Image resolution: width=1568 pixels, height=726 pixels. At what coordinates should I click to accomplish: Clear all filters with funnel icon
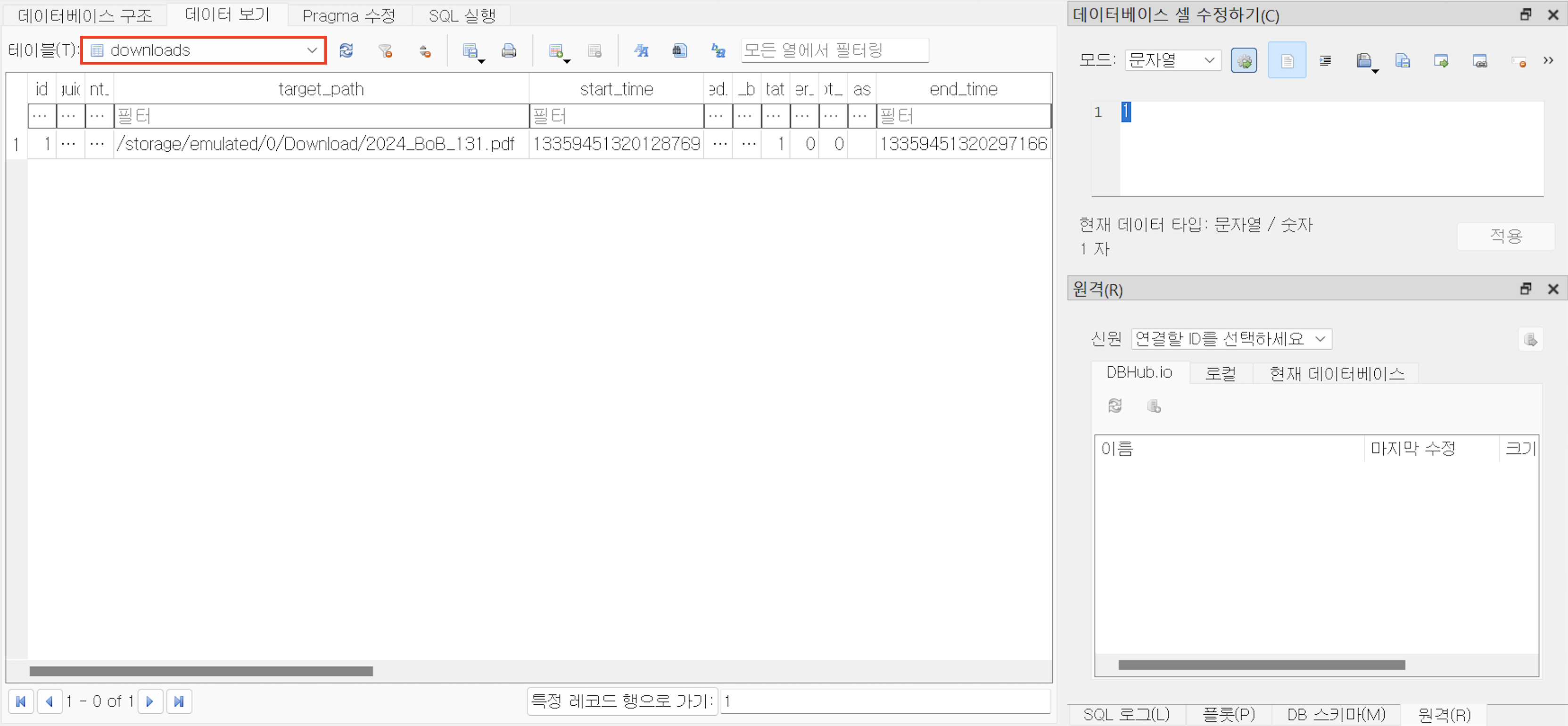385,50
